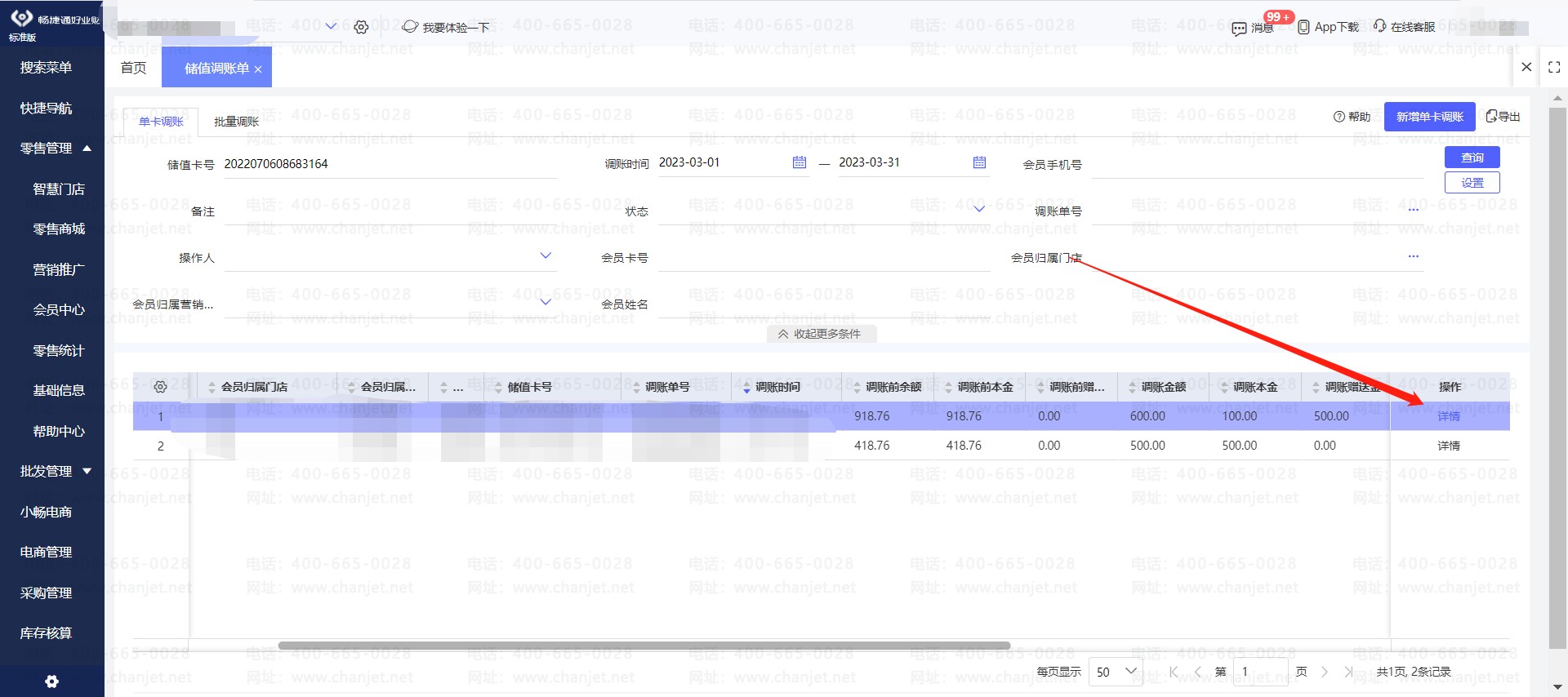
Task: Open table column settings gear
Action: coord(160,387)
